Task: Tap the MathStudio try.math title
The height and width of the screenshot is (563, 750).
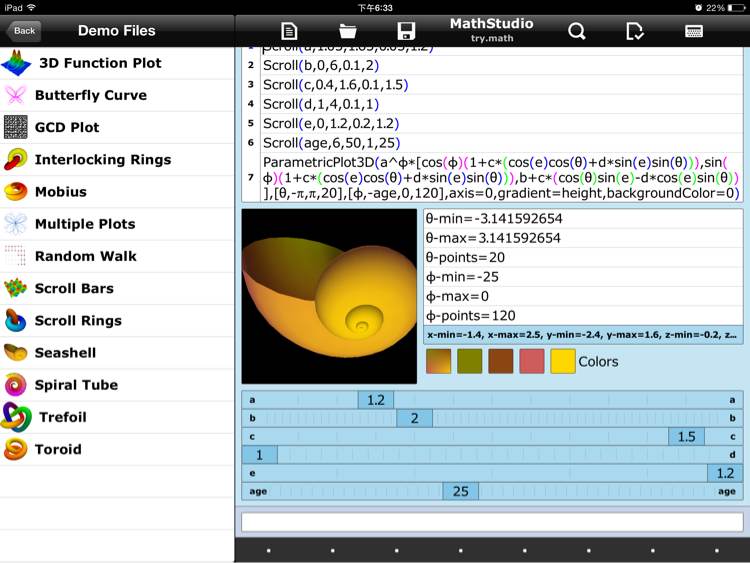Action: [x=491, y=30]
